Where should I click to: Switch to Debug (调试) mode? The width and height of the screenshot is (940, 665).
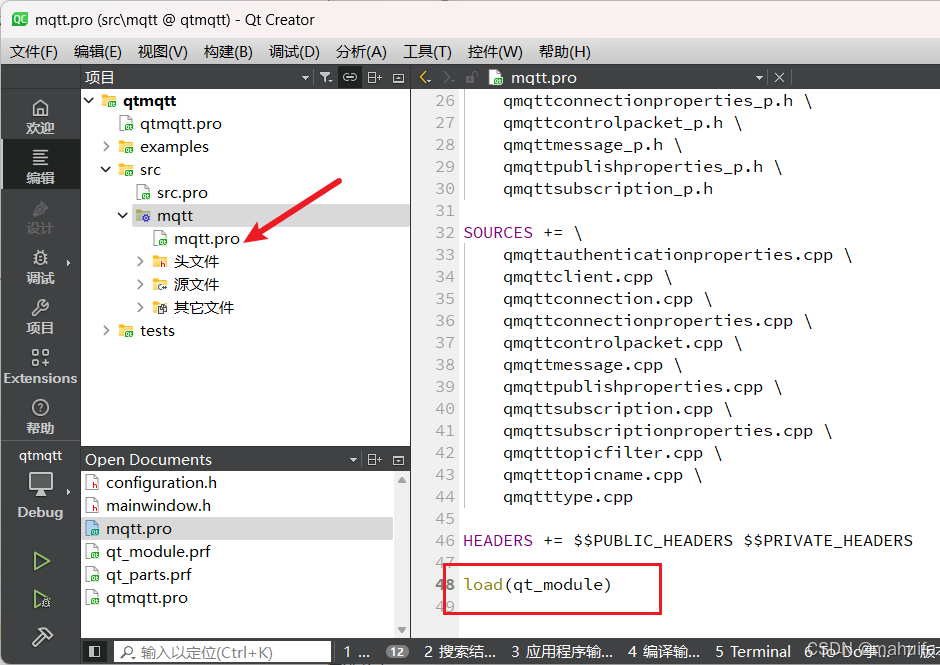click(x=40, y=267)
